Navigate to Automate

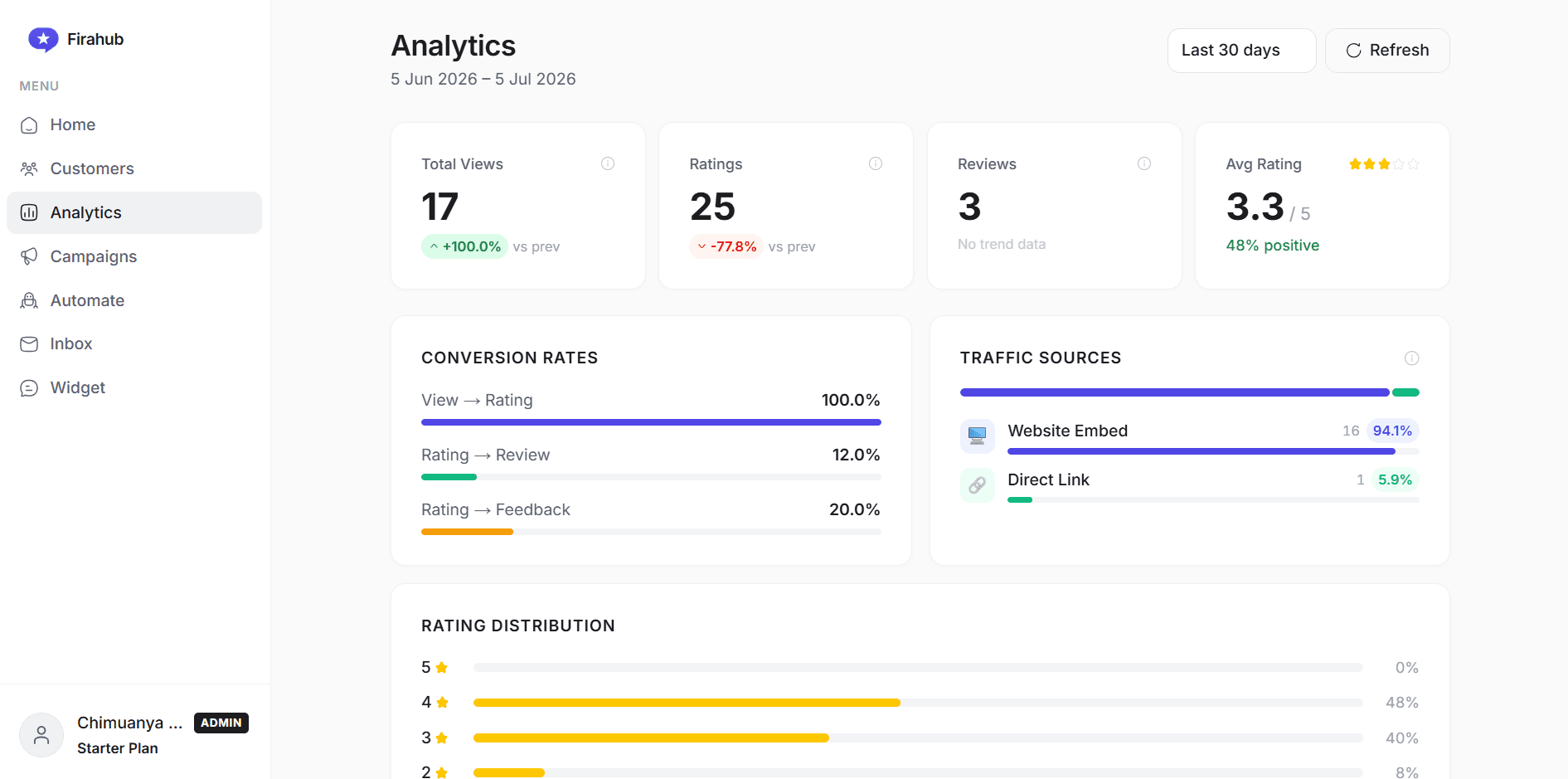[134, 300]
